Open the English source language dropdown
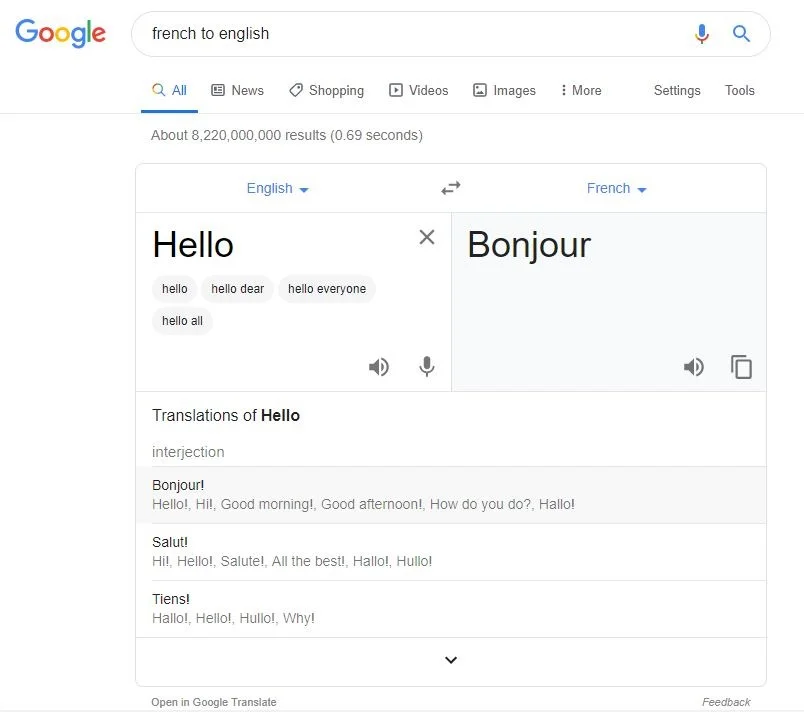The image size is (804, 712). pos(276,188)
